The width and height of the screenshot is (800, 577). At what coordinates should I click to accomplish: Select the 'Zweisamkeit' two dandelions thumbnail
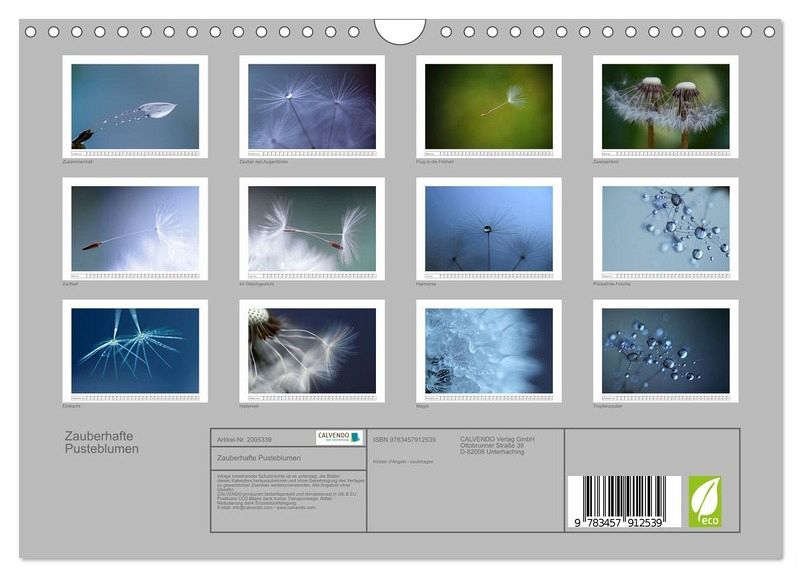pos(665,106)
